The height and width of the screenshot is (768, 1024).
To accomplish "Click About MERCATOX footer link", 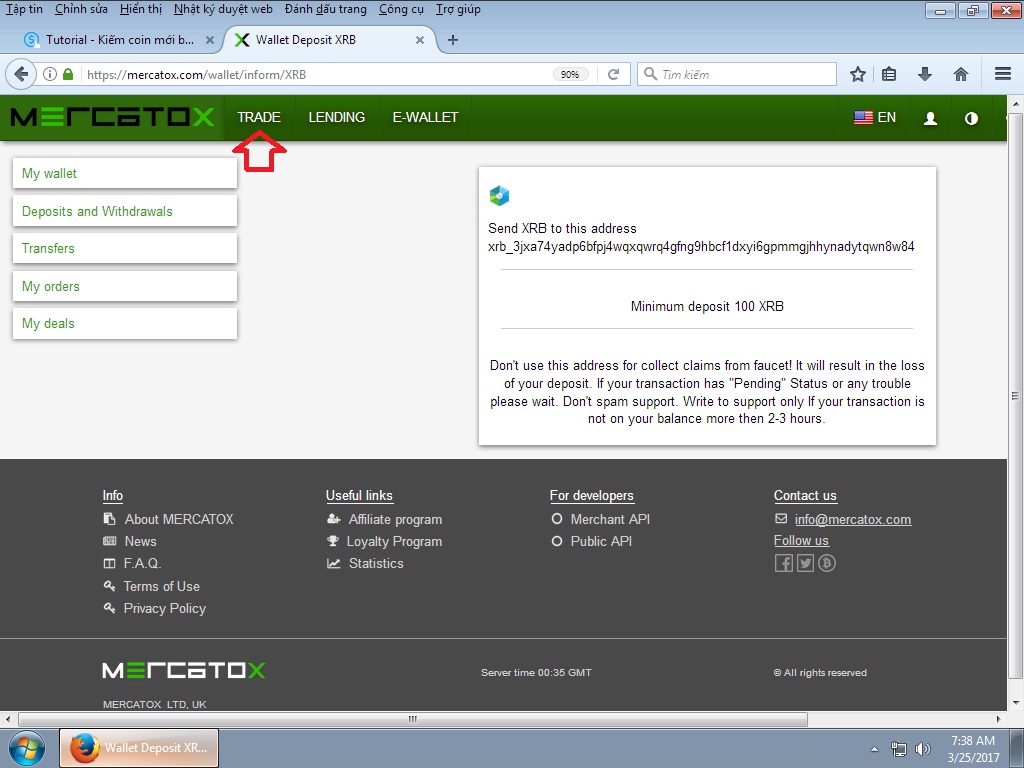I will click(179, 519).
